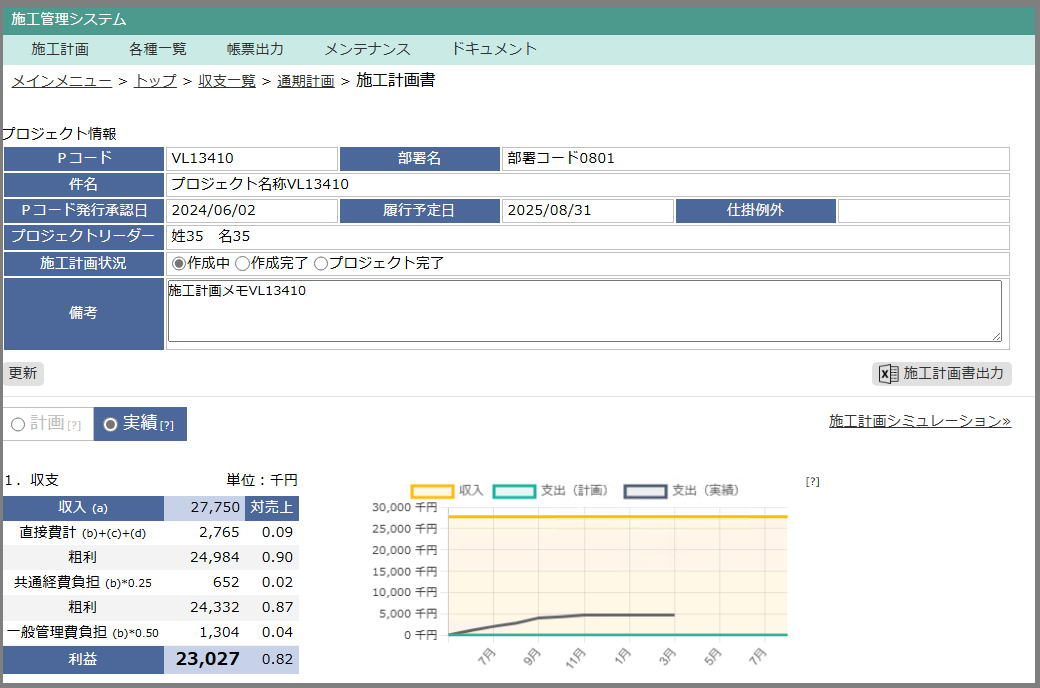Click the 対売上 column header
This screenshot has width=1040, height=688.
point(272,508)
